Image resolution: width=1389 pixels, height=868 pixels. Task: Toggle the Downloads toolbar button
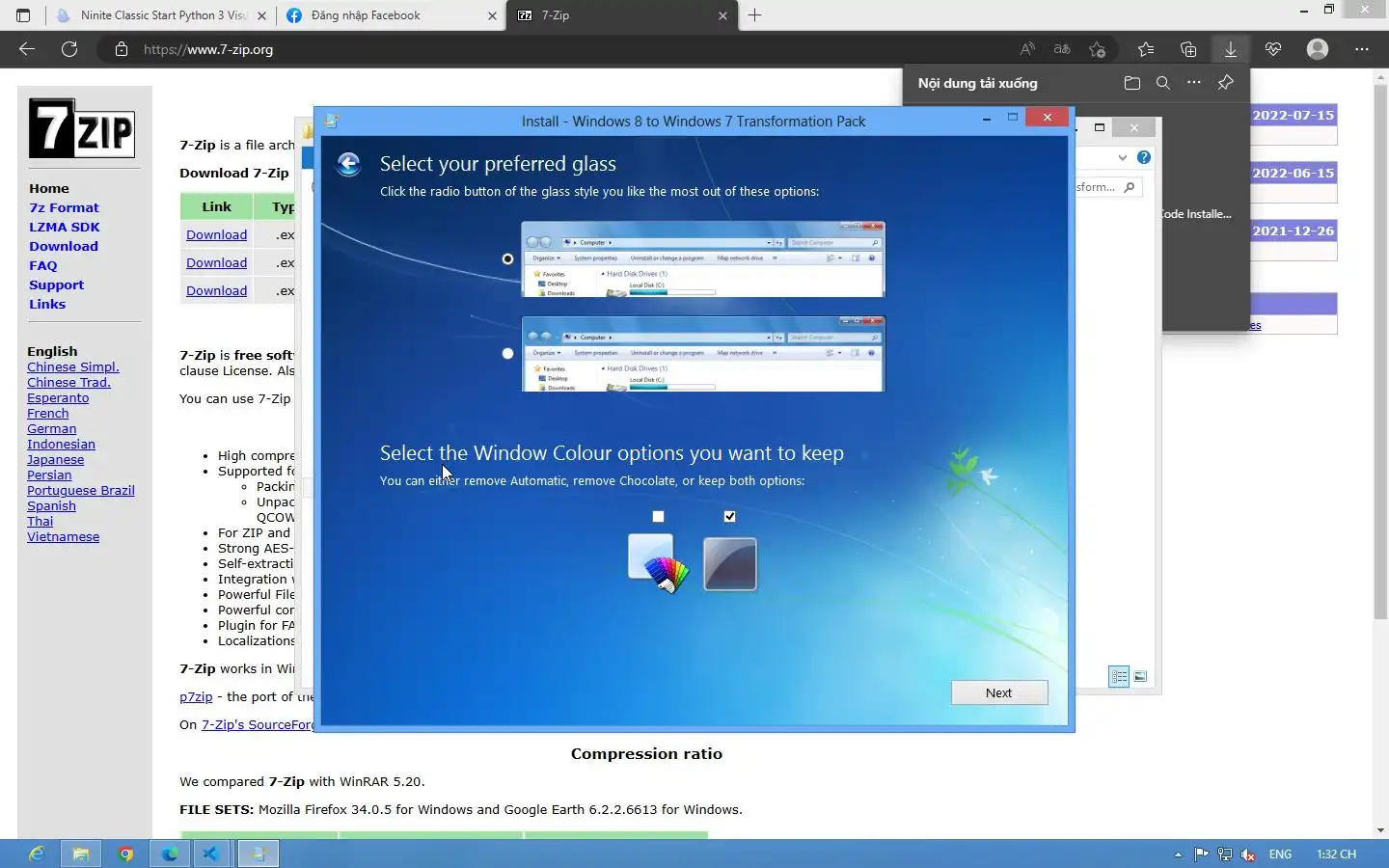tap(1231, 49)
